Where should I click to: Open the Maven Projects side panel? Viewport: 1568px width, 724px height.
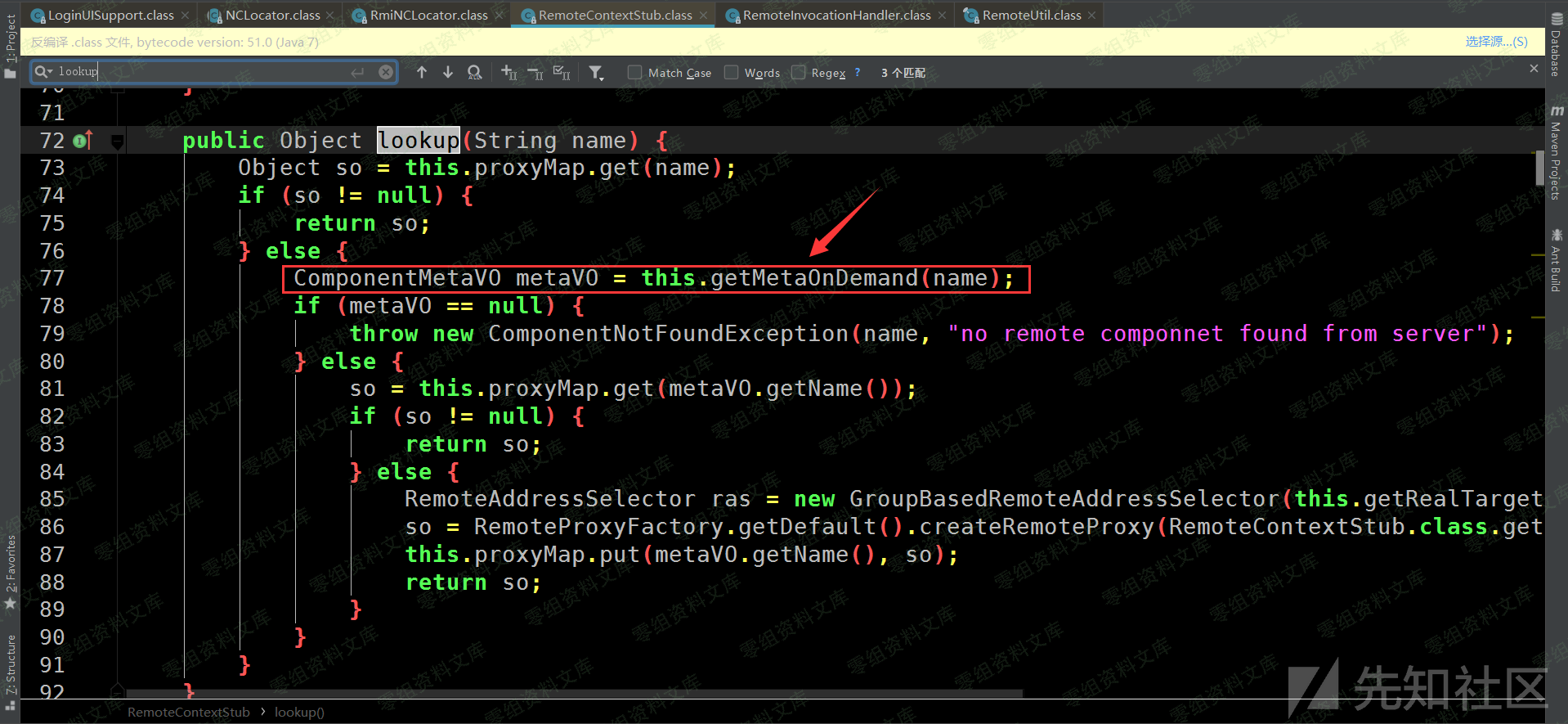click(x=1556, y=155)
